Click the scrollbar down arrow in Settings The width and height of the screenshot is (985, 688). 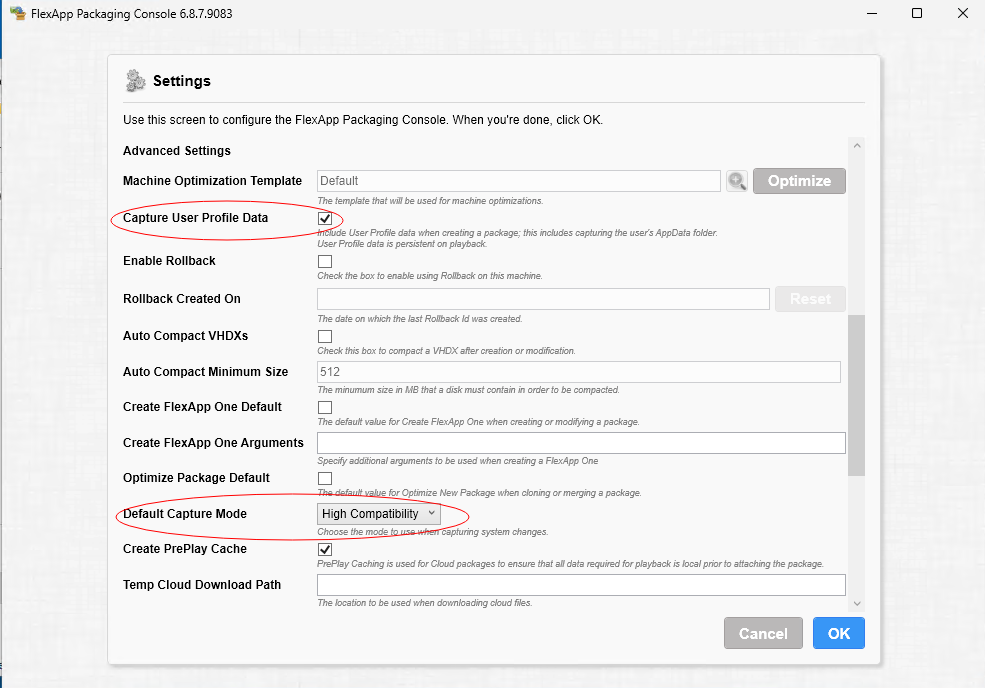(x=857, y=604)
